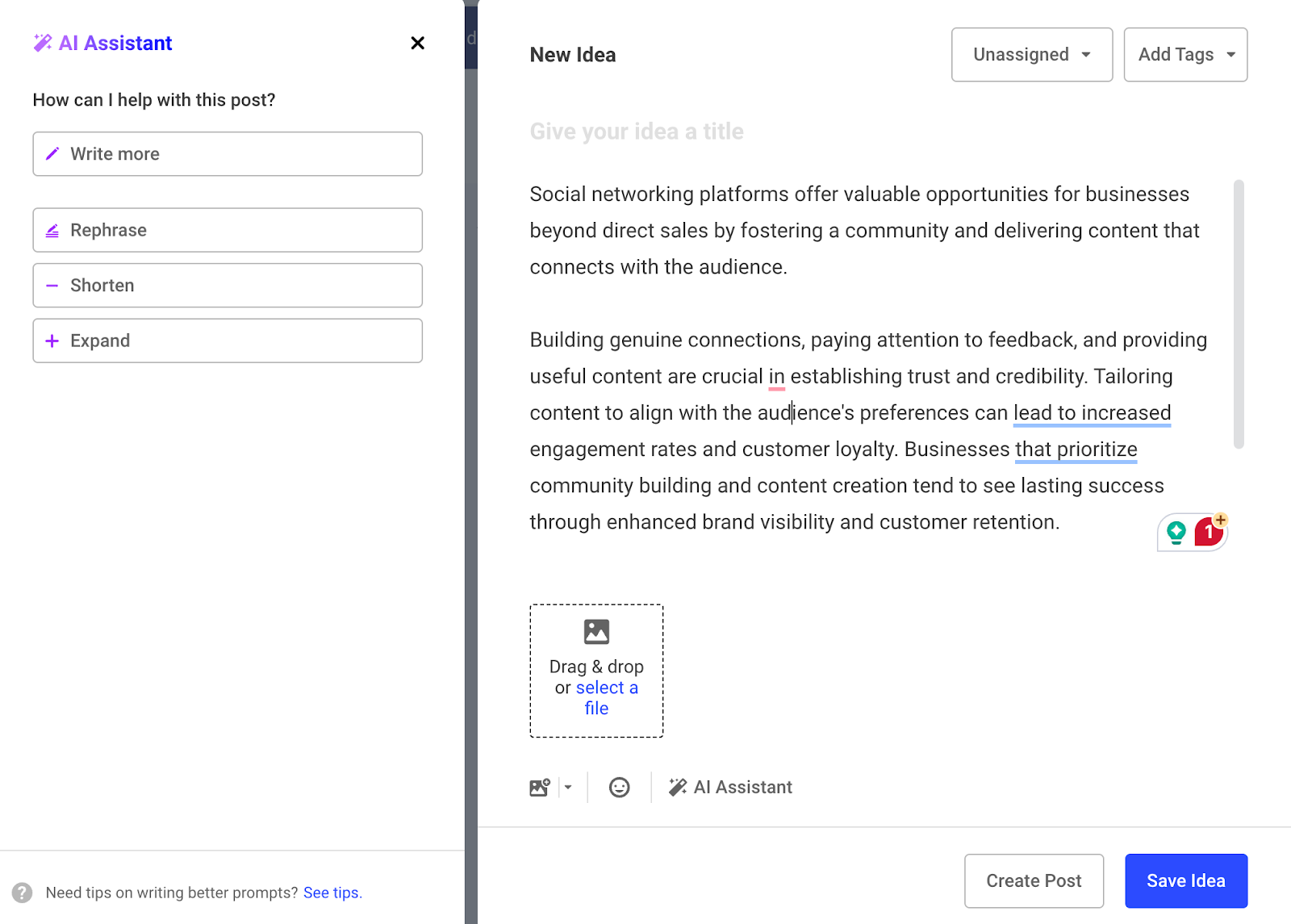Click the question mark help icon
This screenshot has width=1291, height=924.
tap(23, 893)
